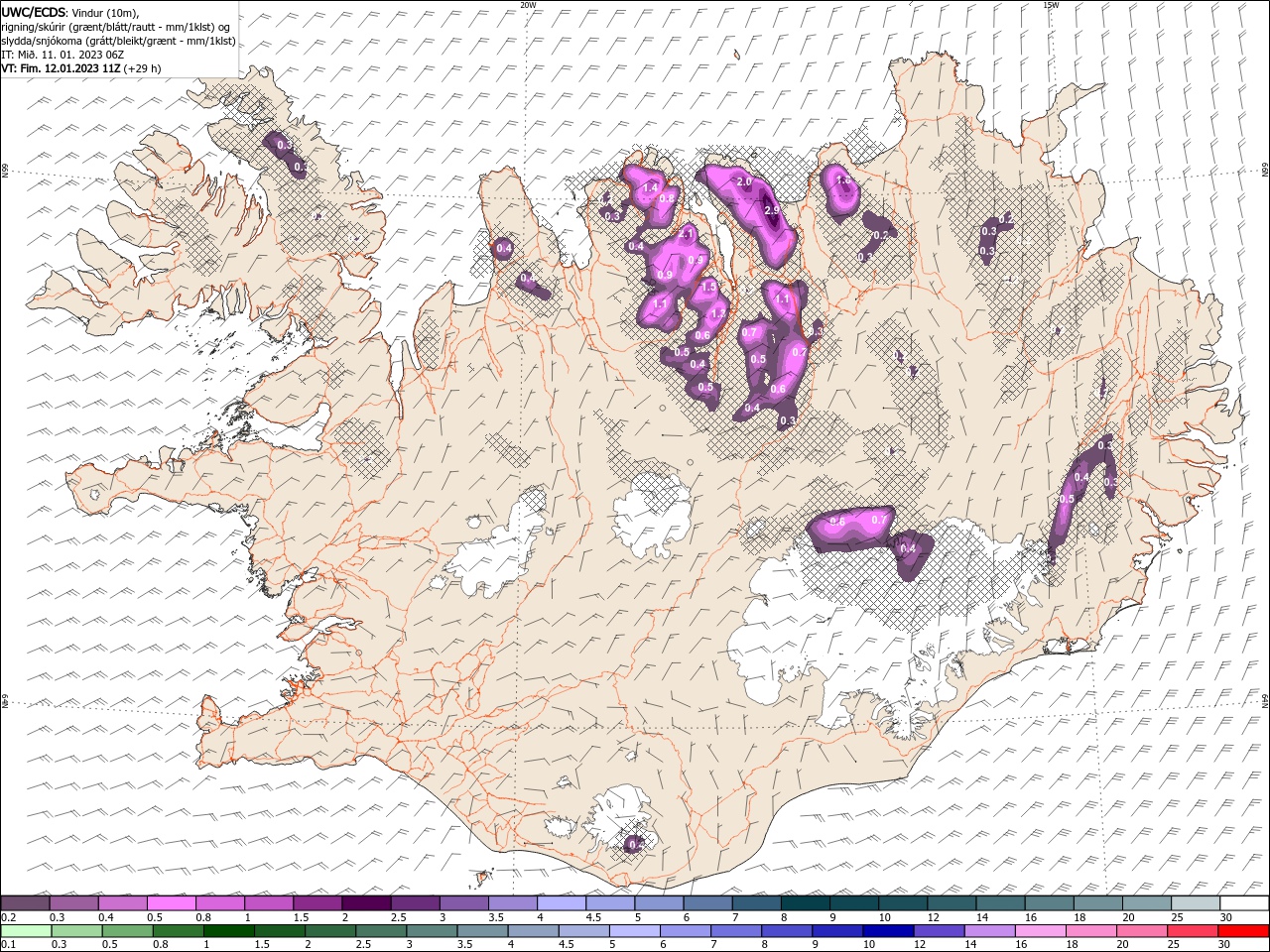Click the 2.0 precipitation value on the map
Image resolution: width=1270 pixels, height=952 pixels.
coord(744,182)
